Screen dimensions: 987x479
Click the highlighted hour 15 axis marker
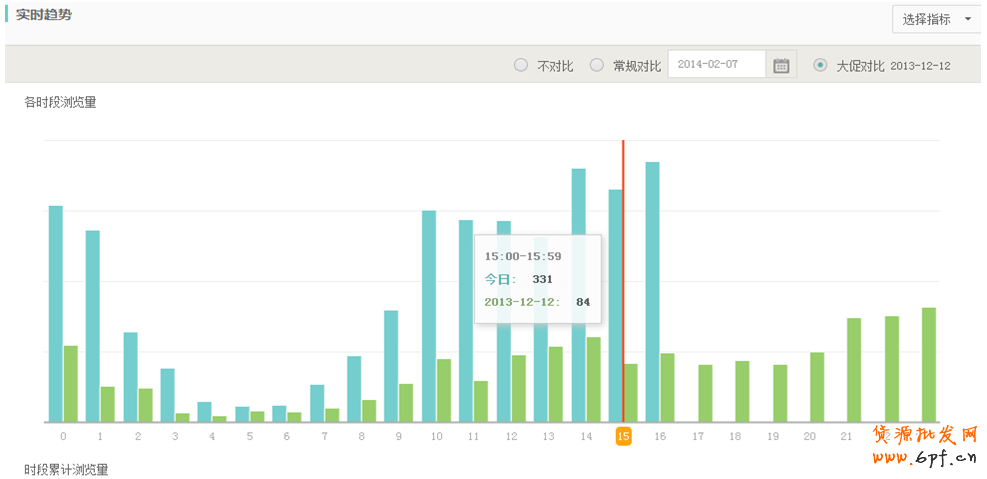click(623, 436)
